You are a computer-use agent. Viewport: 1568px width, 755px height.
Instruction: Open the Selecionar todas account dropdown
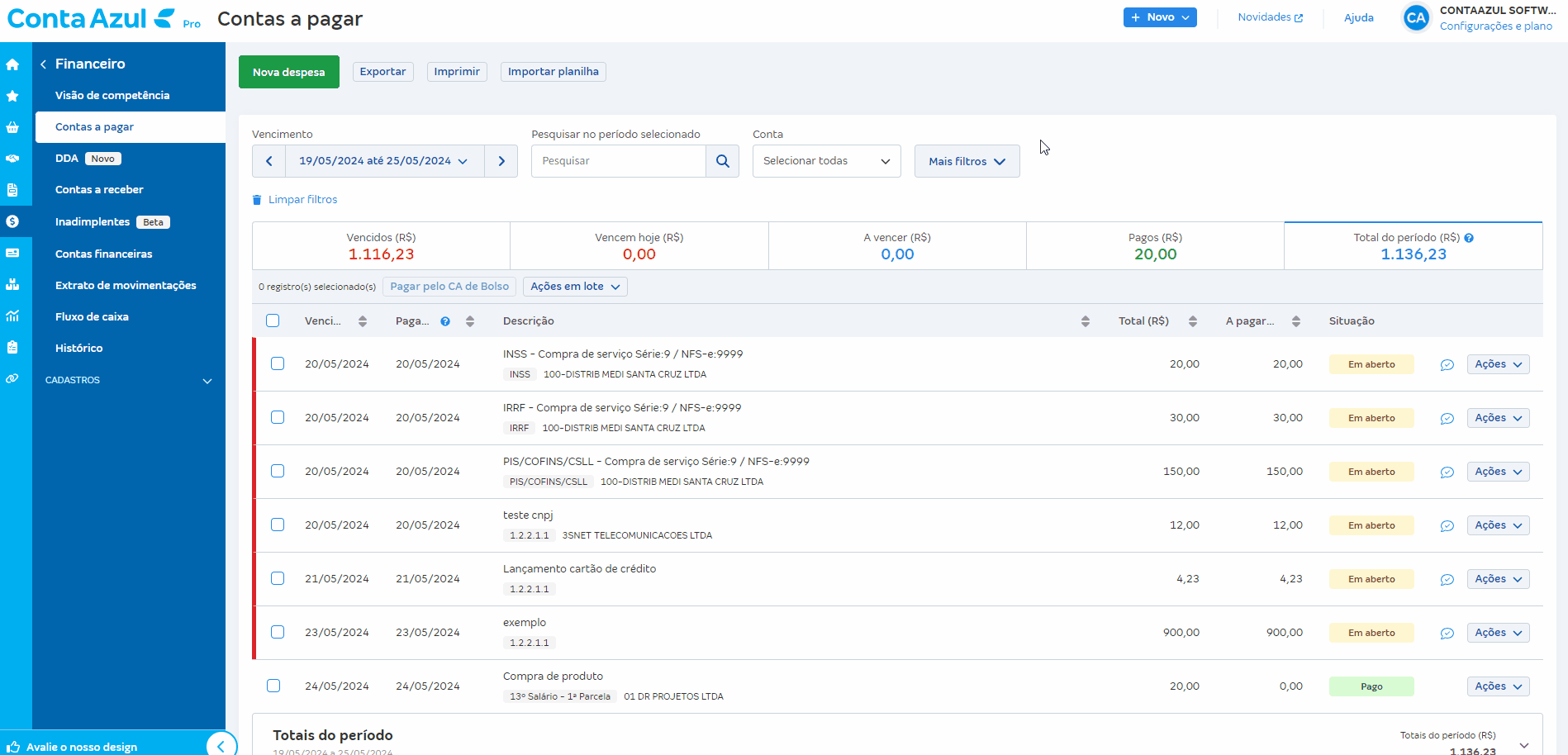pyautogui.click(x=826, y=161)
